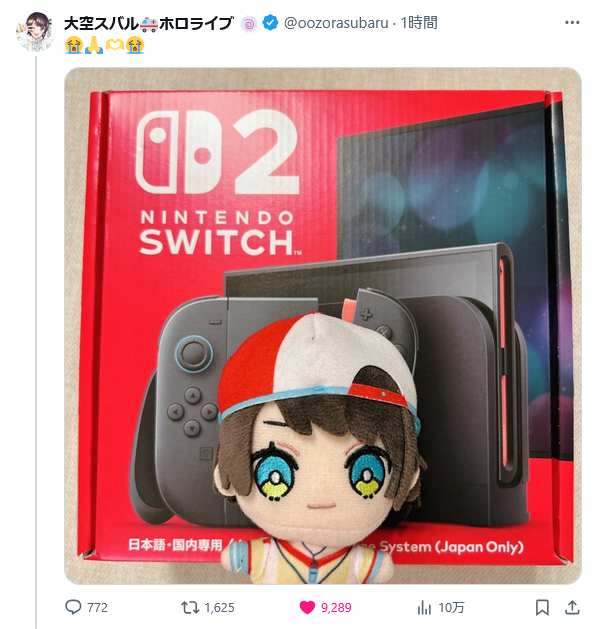The image size is (598, 629).
Task: Click the 1,625 reposts count
Action: (219, 608)
